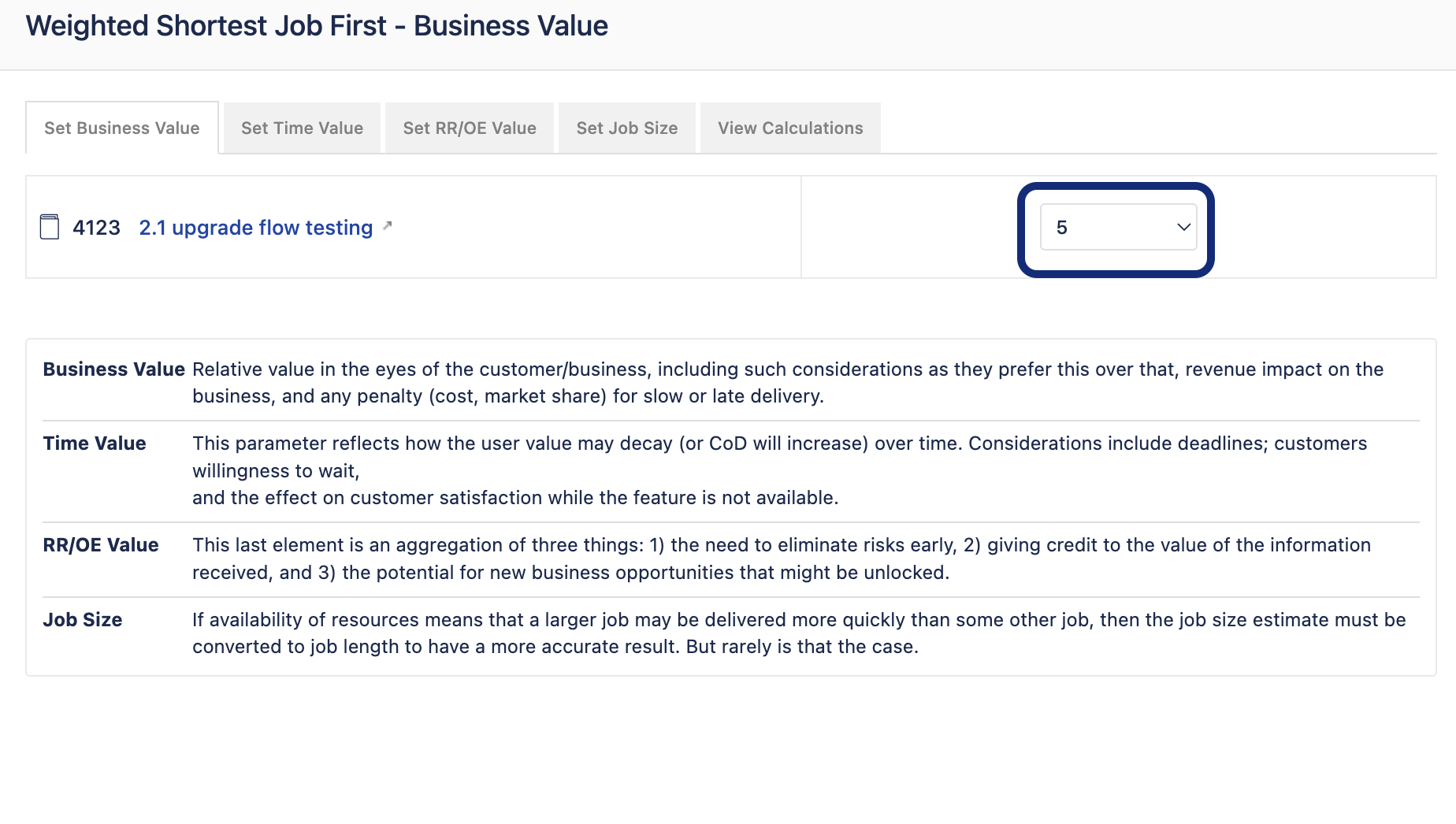Click the Job Size description paragraph
This screenshot has height=824, width=1456.
pyautogui.click(x=799, y=633)
